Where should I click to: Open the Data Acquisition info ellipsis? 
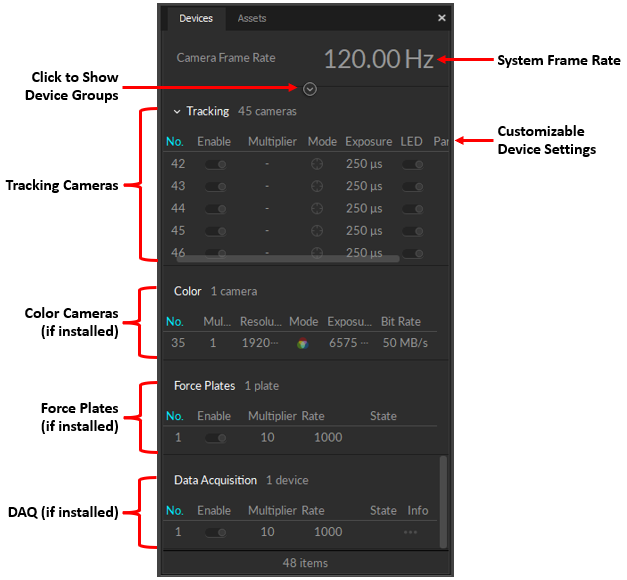[410, 532]
